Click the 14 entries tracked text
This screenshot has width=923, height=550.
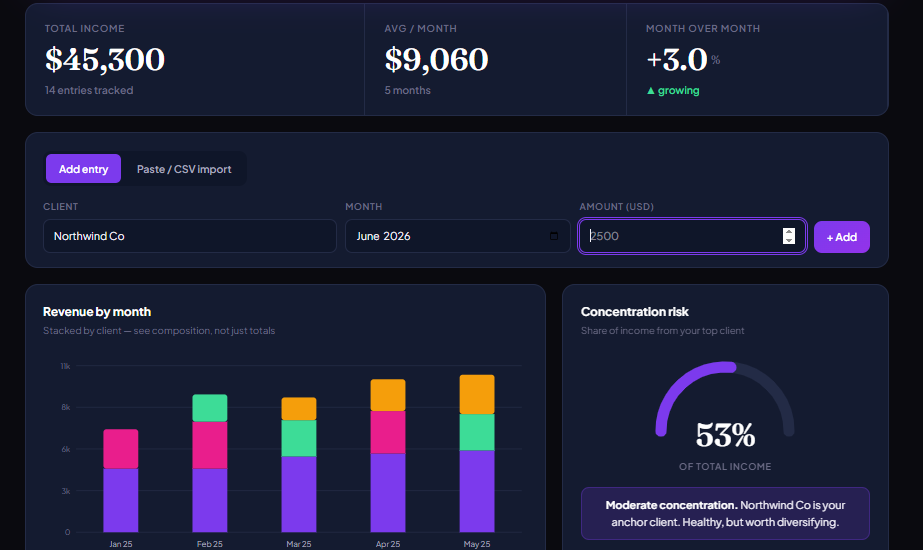89,91
